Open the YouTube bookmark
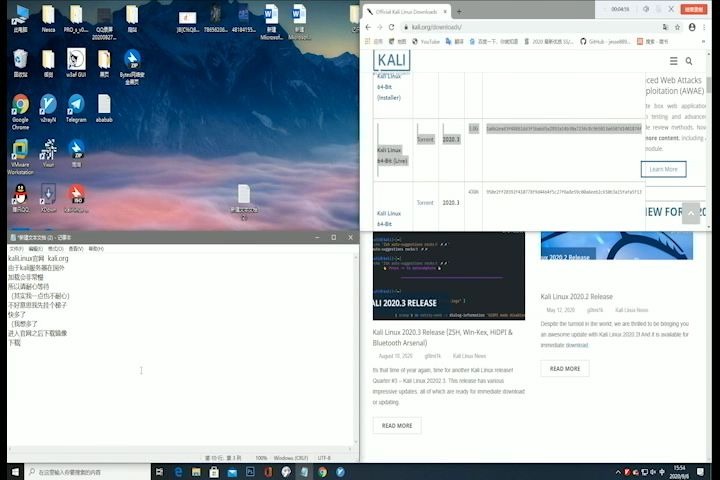This screenshot has width=720, height=480. [x=426, y=41]
